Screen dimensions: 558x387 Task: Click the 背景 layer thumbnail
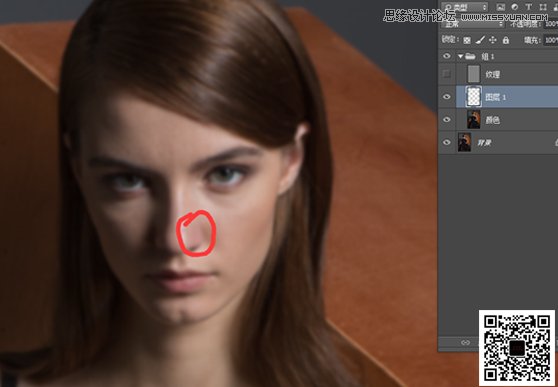(464, 142)
